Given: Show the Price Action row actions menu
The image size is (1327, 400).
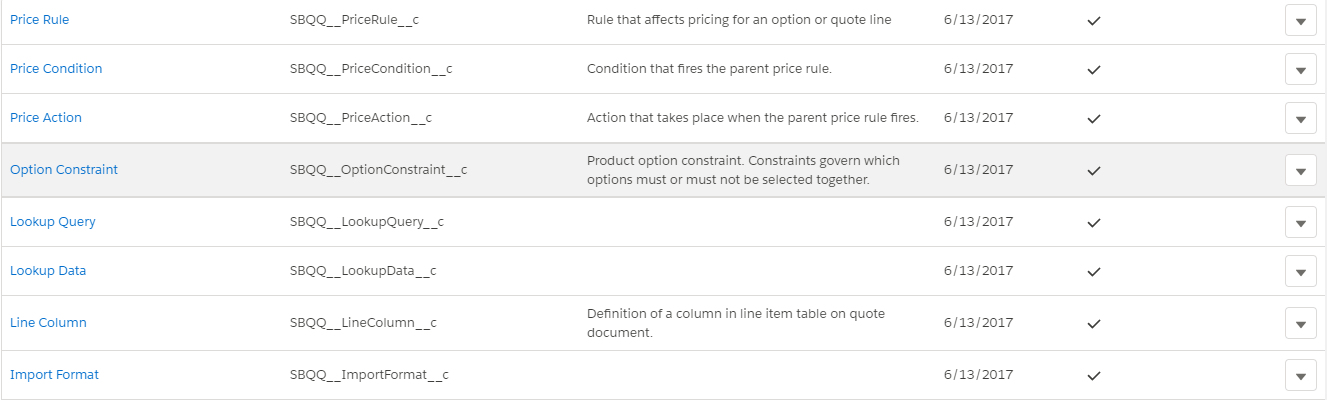Looking at the screenshot, I should (x=1300, y=118).
